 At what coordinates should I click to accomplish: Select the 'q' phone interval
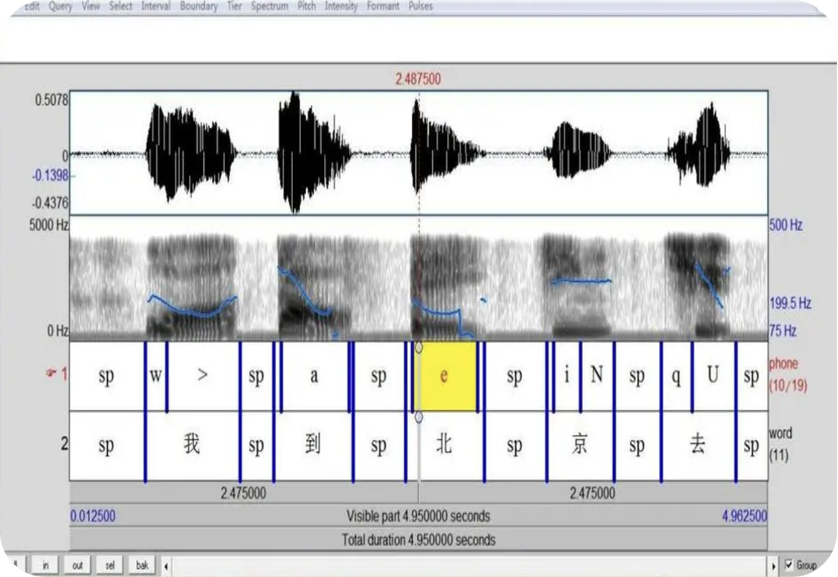676,376
